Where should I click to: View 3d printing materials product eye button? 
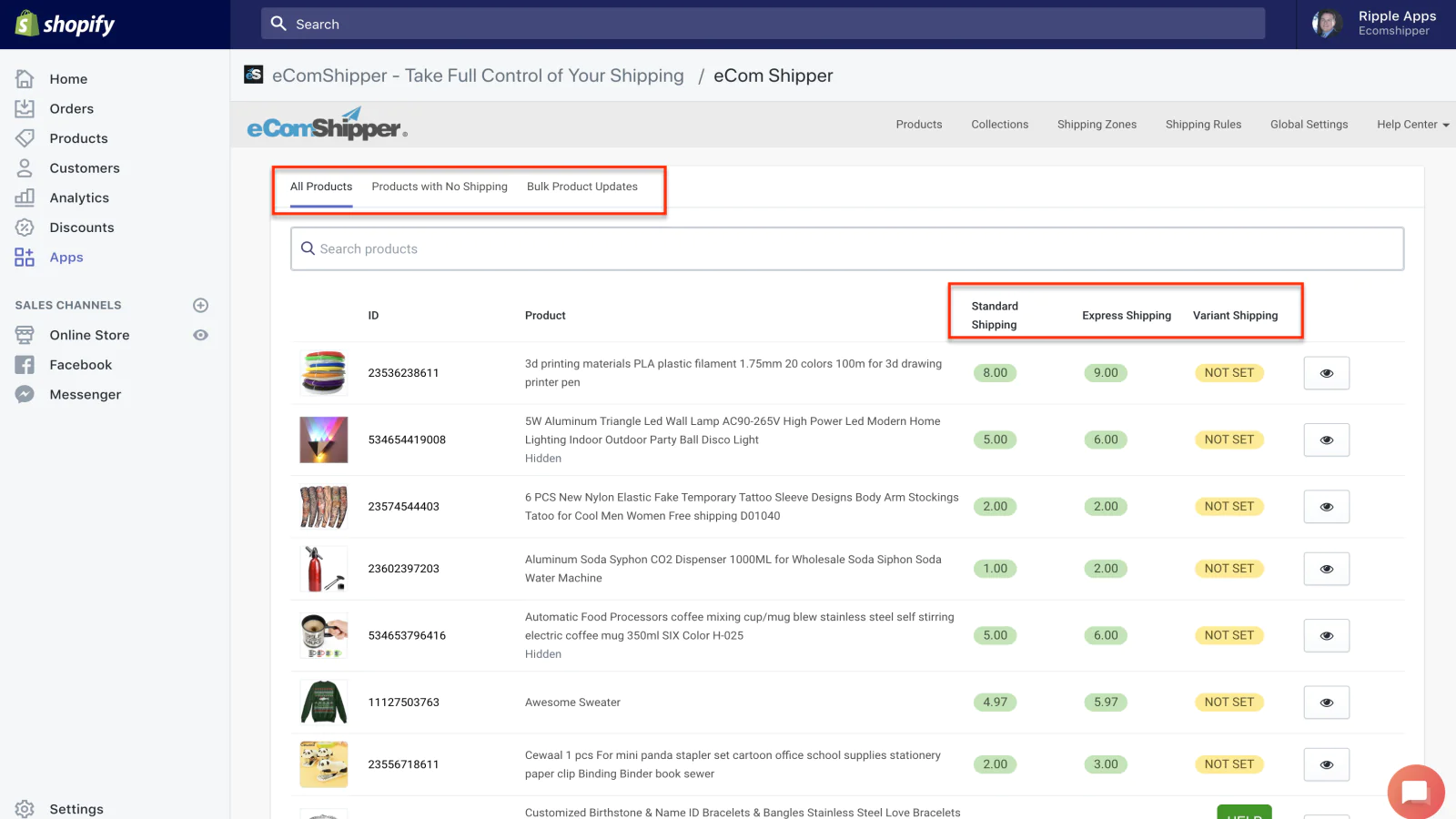[1327, 373]
